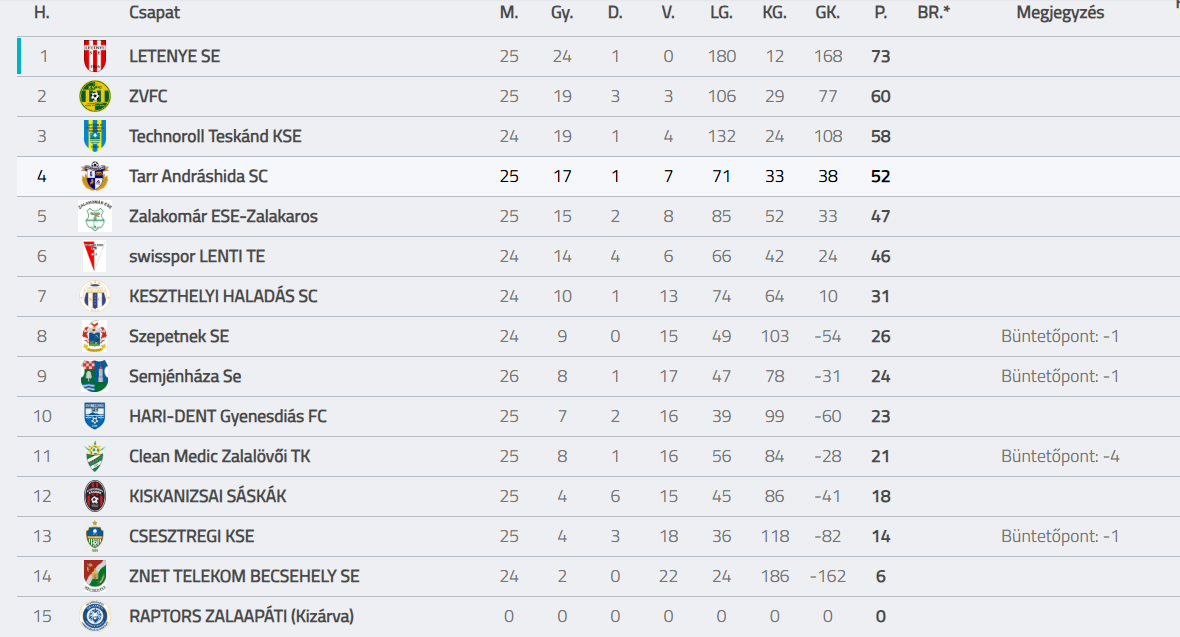Open the Clean Medic Zalalövői TK link

[x=220, y=456]
